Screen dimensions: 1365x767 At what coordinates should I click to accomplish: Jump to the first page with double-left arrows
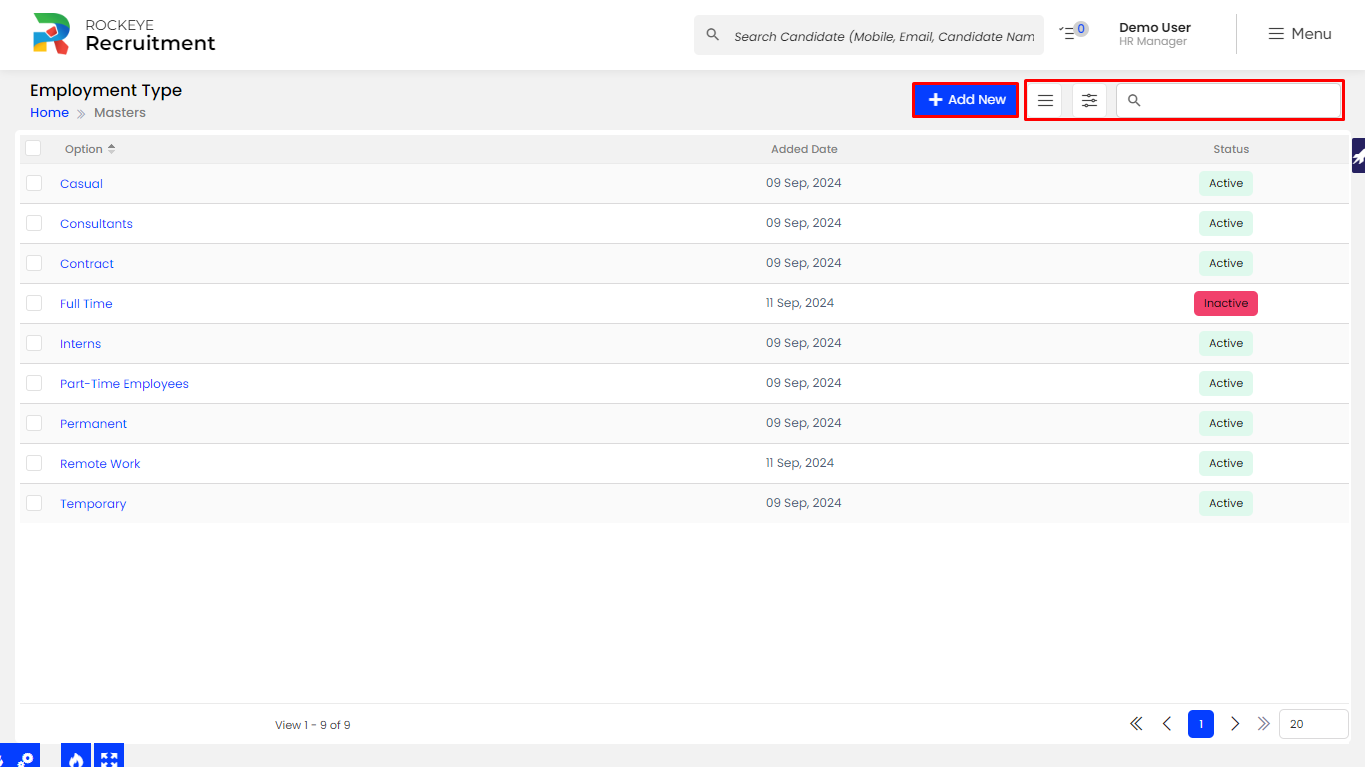(1136, 724)
